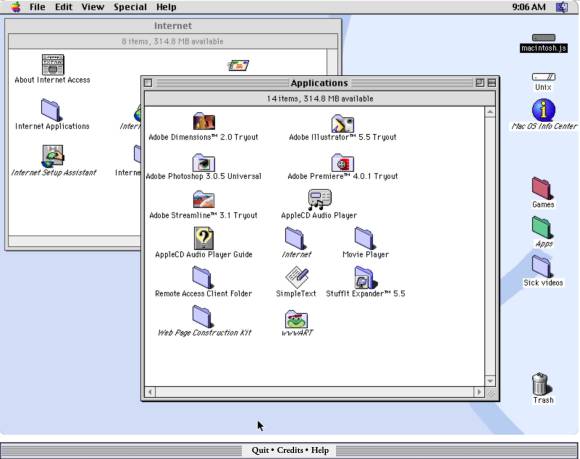The height and width of the screenshot is (459, 580).
Task: Click the Applications window zoom box
Action: [480, 83]
